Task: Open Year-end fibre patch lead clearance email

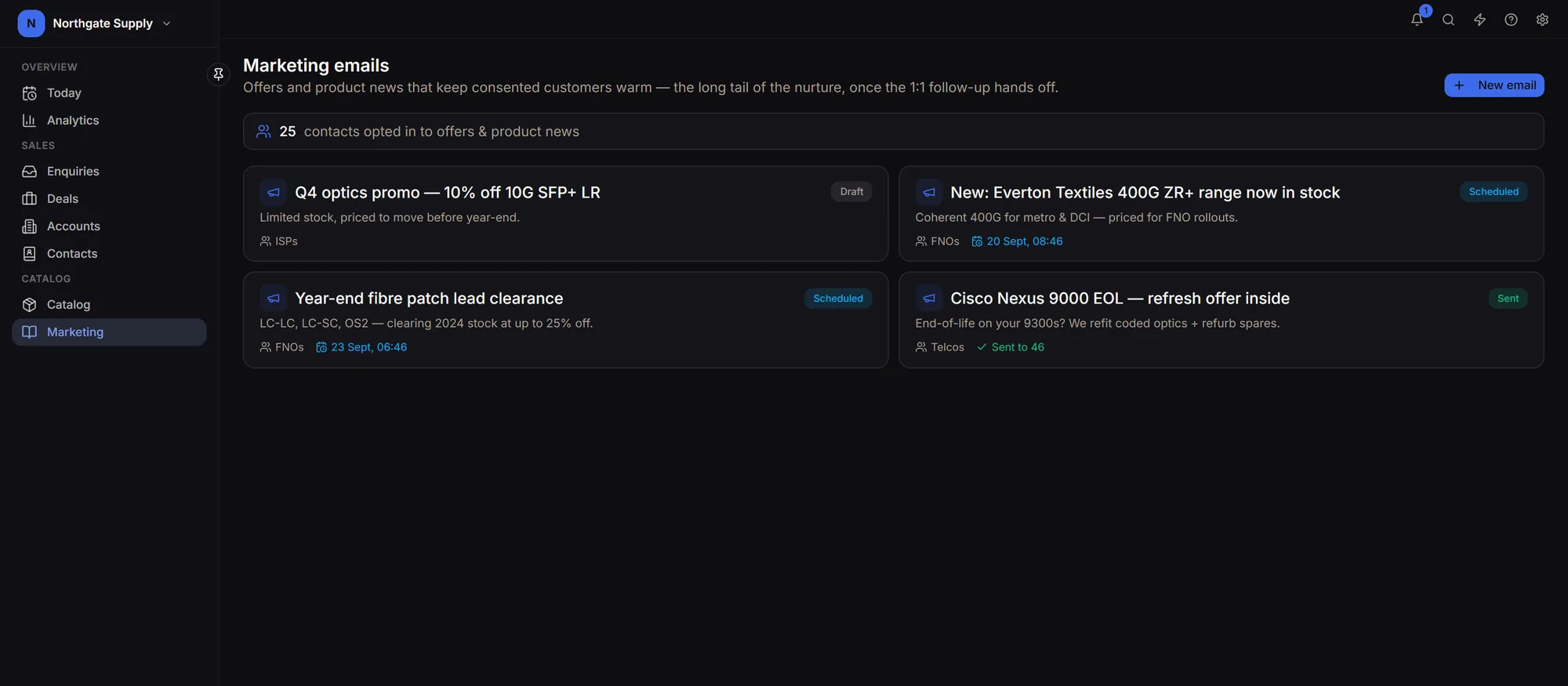Action: point(565,320)
